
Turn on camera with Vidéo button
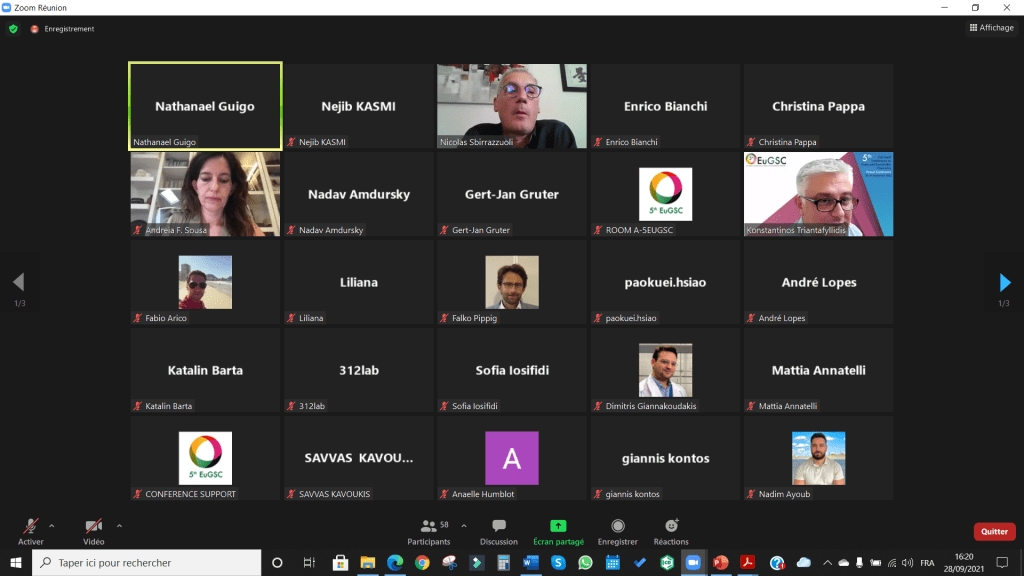[93, 527]
